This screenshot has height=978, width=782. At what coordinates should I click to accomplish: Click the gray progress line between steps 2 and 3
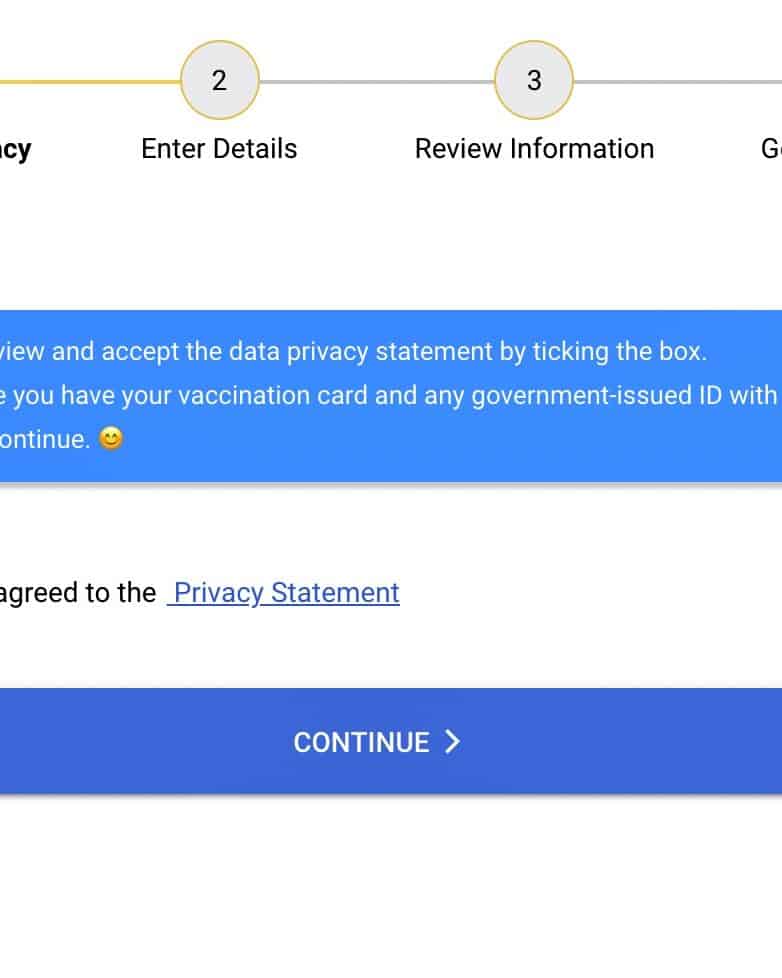click(376, 81)
